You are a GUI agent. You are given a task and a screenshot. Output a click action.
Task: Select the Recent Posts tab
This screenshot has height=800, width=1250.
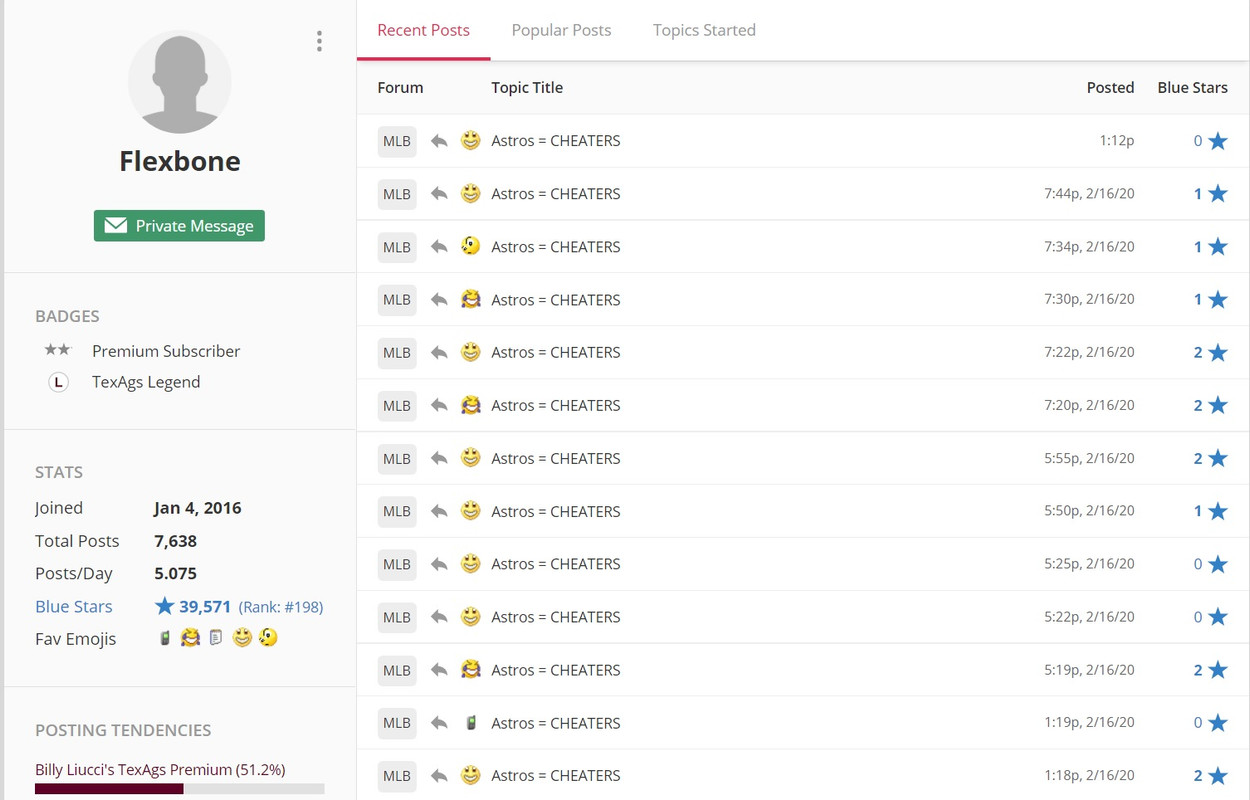[x=423, y=30]
